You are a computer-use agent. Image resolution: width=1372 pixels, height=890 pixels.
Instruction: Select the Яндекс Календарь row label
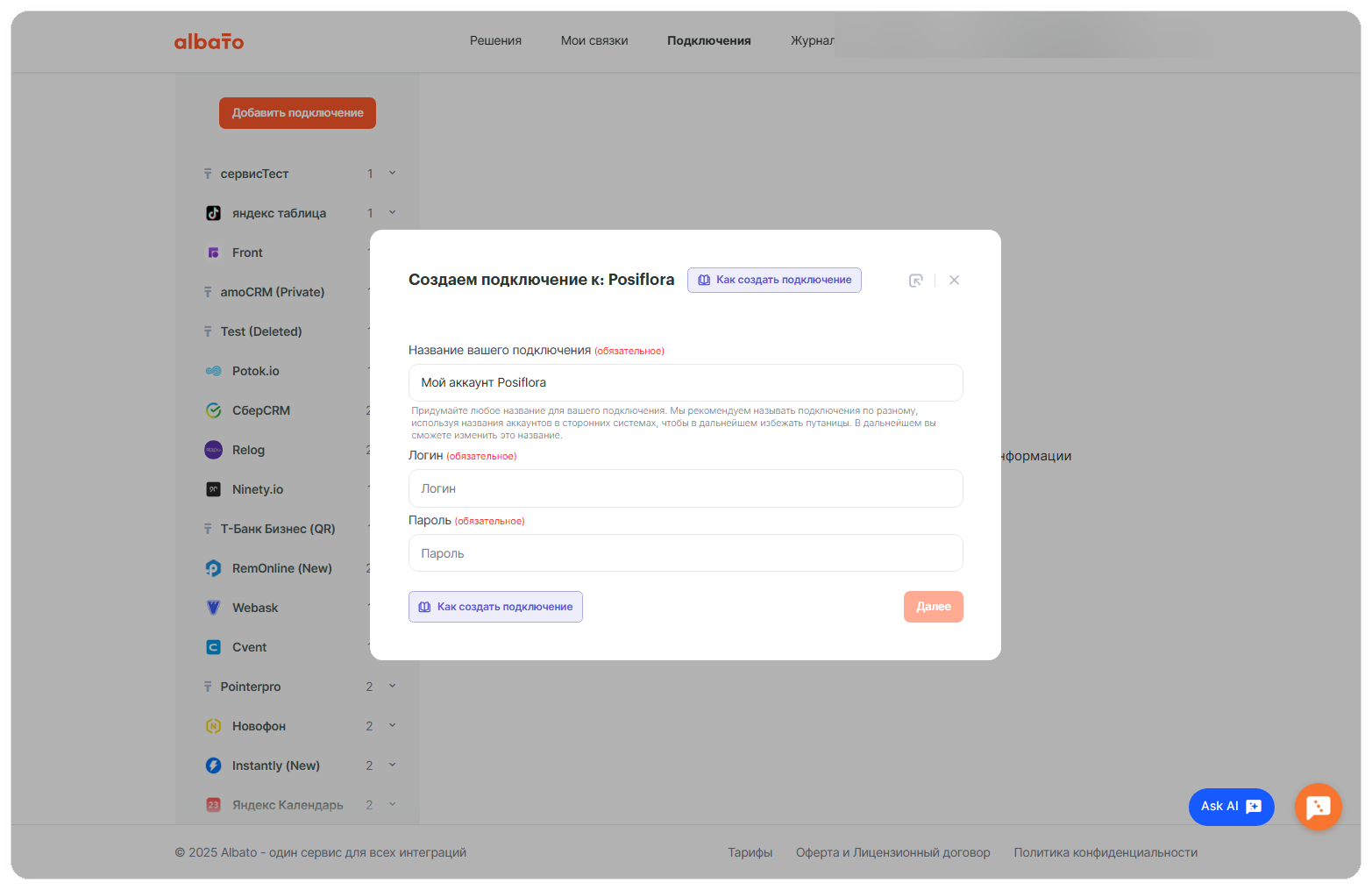288,805
